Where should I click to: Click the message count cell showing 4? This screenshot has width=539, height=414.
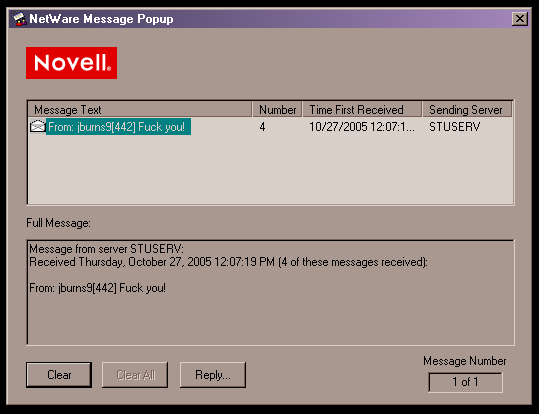(x=262, y=127)
